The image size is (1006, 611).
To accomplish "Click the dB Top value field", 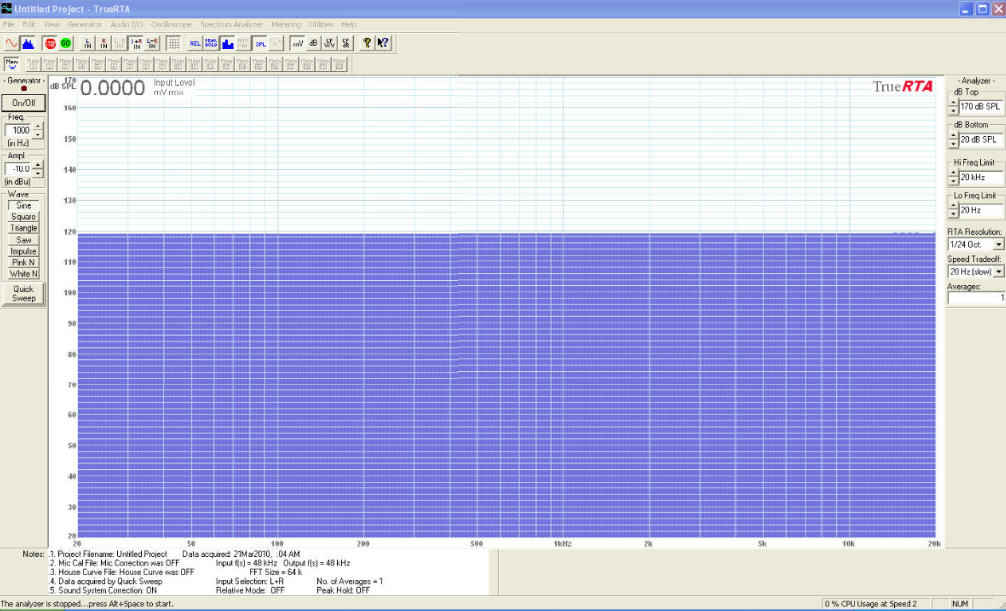I will (981, 107).
